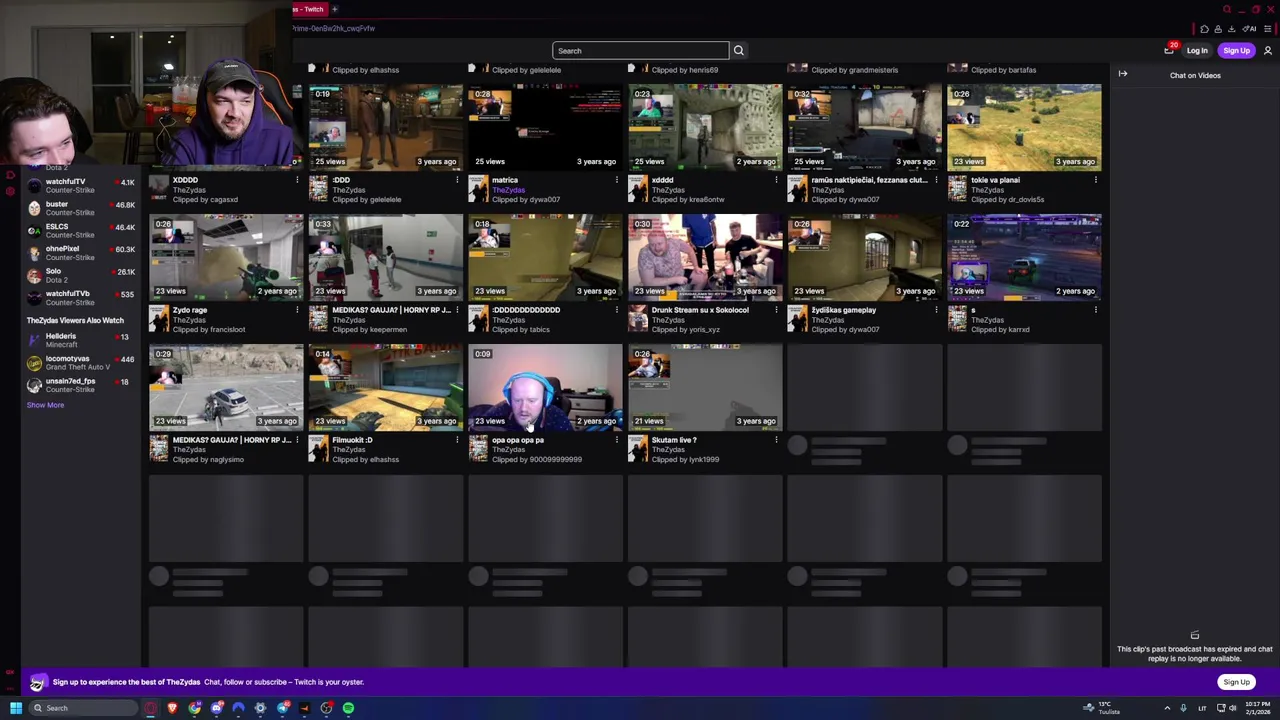
Task: Click the browser address bar URL
Action: [x=334, y=28]
